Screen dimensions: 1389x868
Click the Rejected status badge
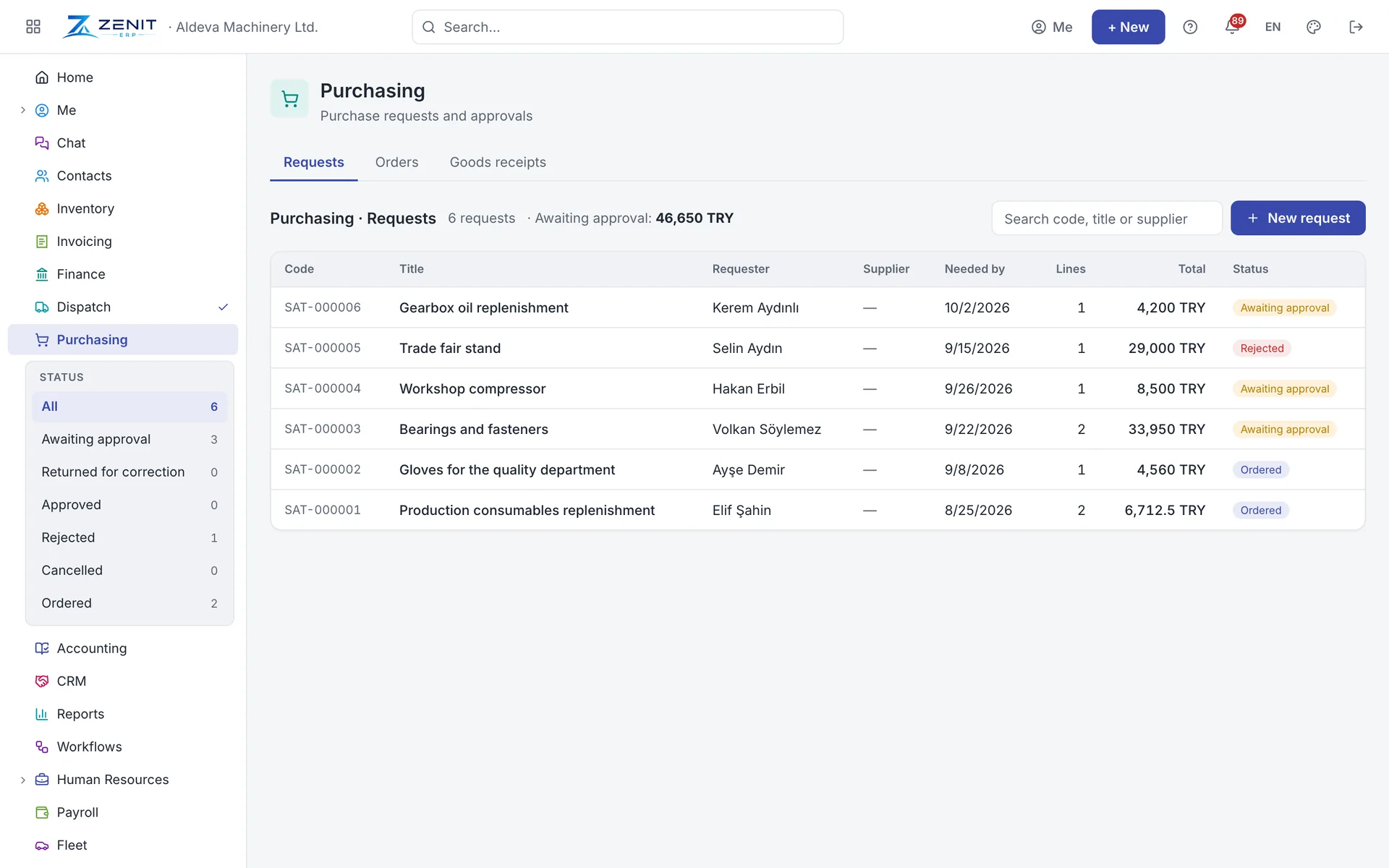pyautogui.click(x=1262, y=348)
